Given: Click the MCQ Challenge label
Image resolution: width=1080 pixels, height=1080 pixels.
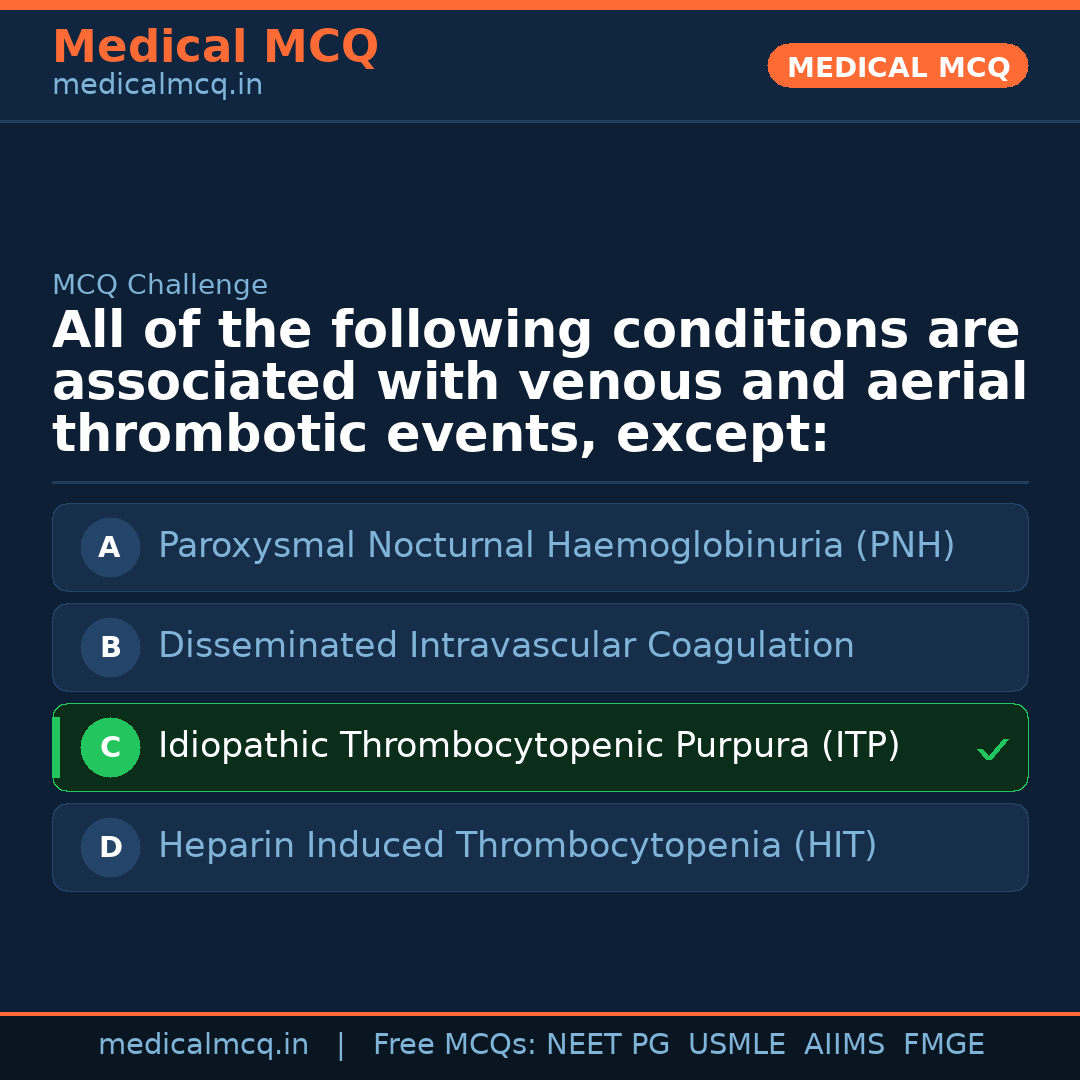Looking at the screenshot, I should 160,285.
